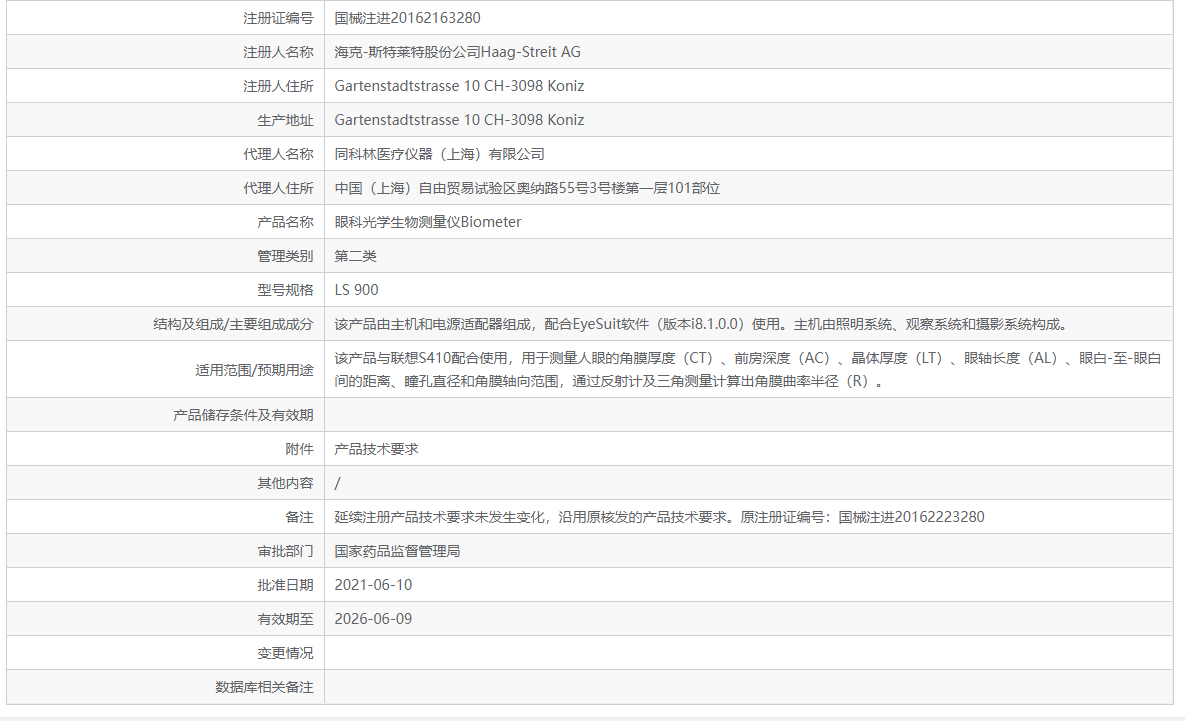
Task: Click the remark text with 国械注进20162223280
Action: (660, 517)
